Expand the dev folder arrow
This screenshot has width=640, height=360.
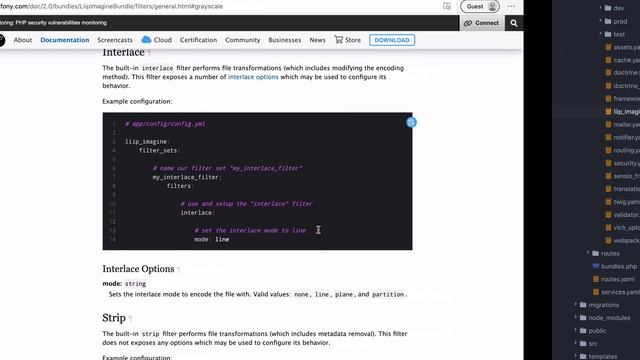tap(600, 8)
